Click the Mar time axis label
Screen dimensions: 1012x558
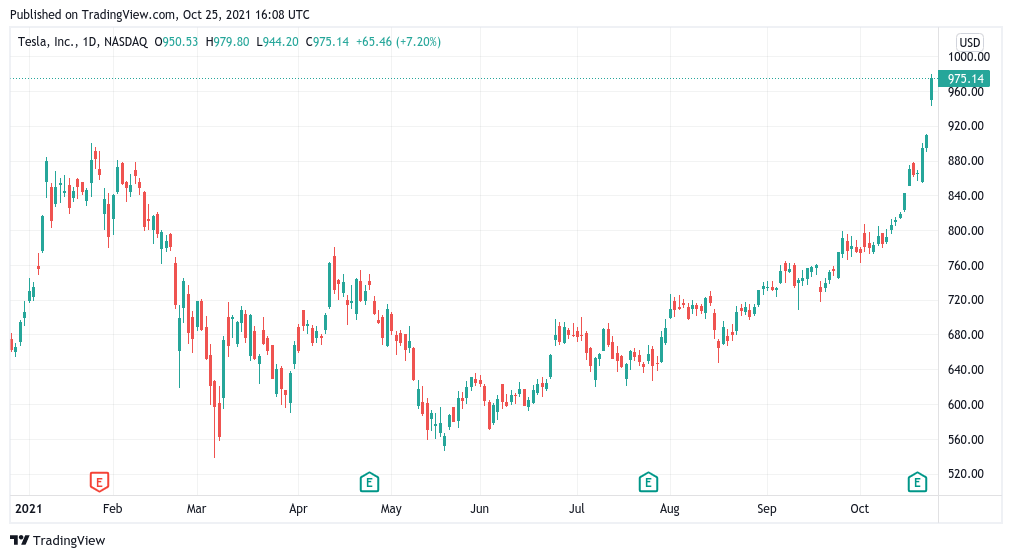click(196, 508)
